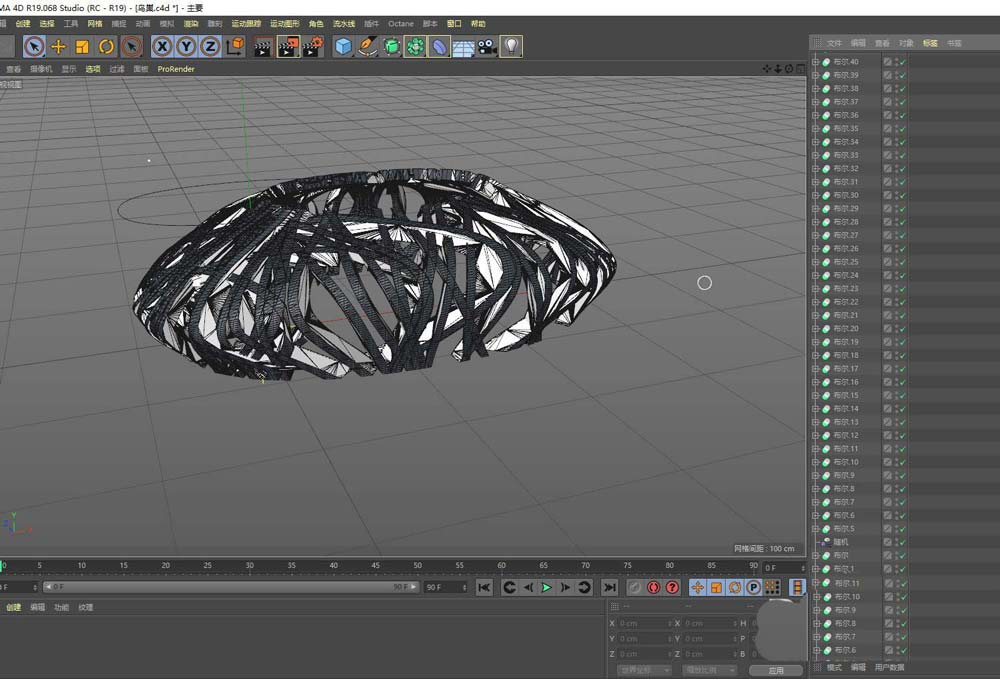This screenshot has height=679, width=1000.
Task: Expand the 布尔.15 object tree node
Action: (816, 395)
